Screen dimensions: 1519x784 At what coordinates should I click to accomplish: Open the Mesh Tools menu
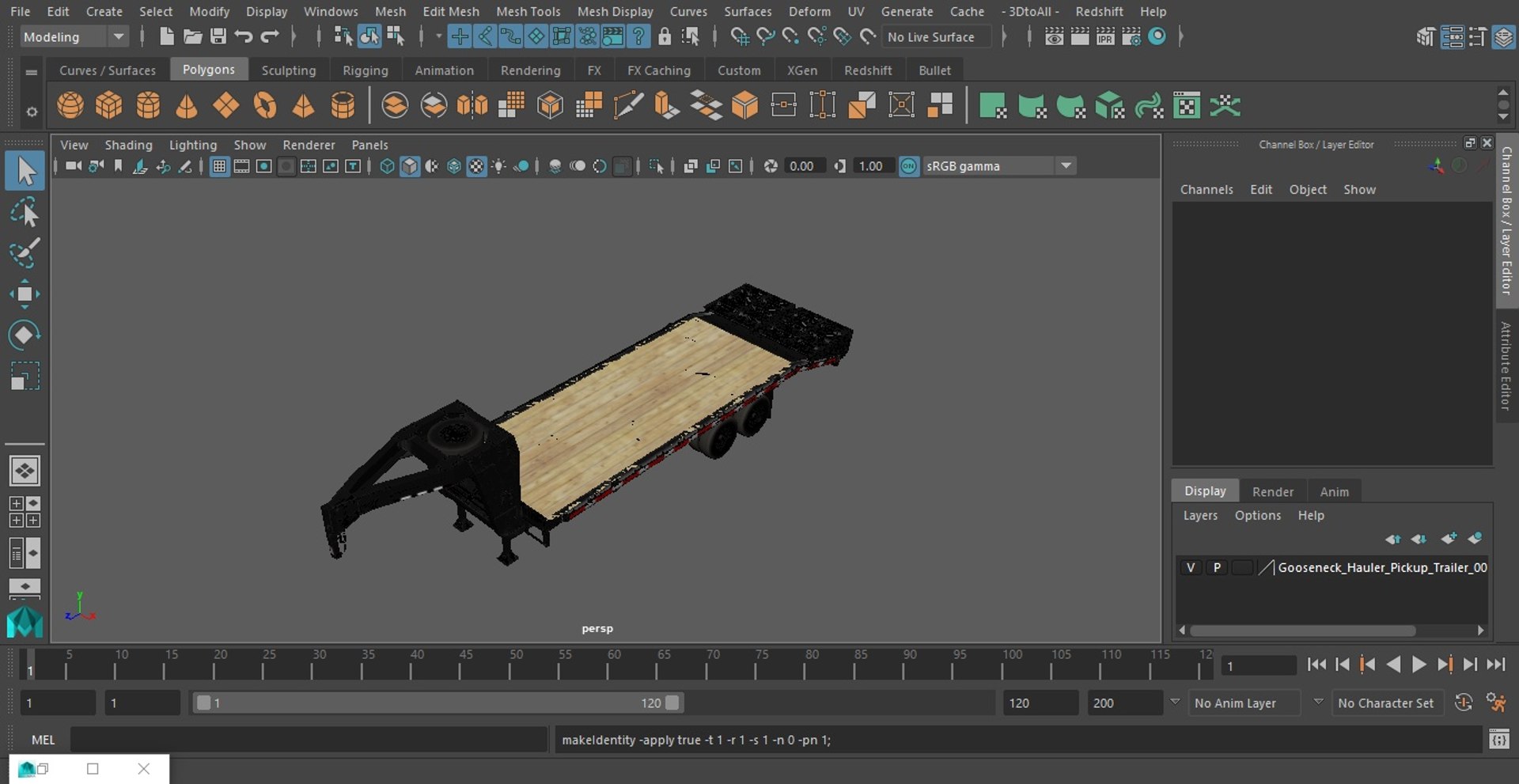[x=528, y=11]
